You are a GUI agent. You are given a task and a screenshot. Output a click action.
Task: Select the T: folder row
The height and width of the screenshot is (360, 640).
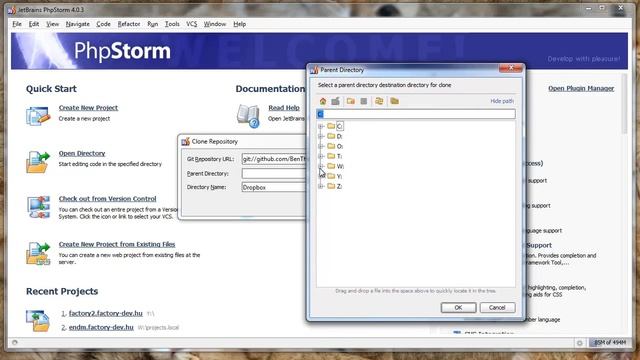tap(335, 156)
